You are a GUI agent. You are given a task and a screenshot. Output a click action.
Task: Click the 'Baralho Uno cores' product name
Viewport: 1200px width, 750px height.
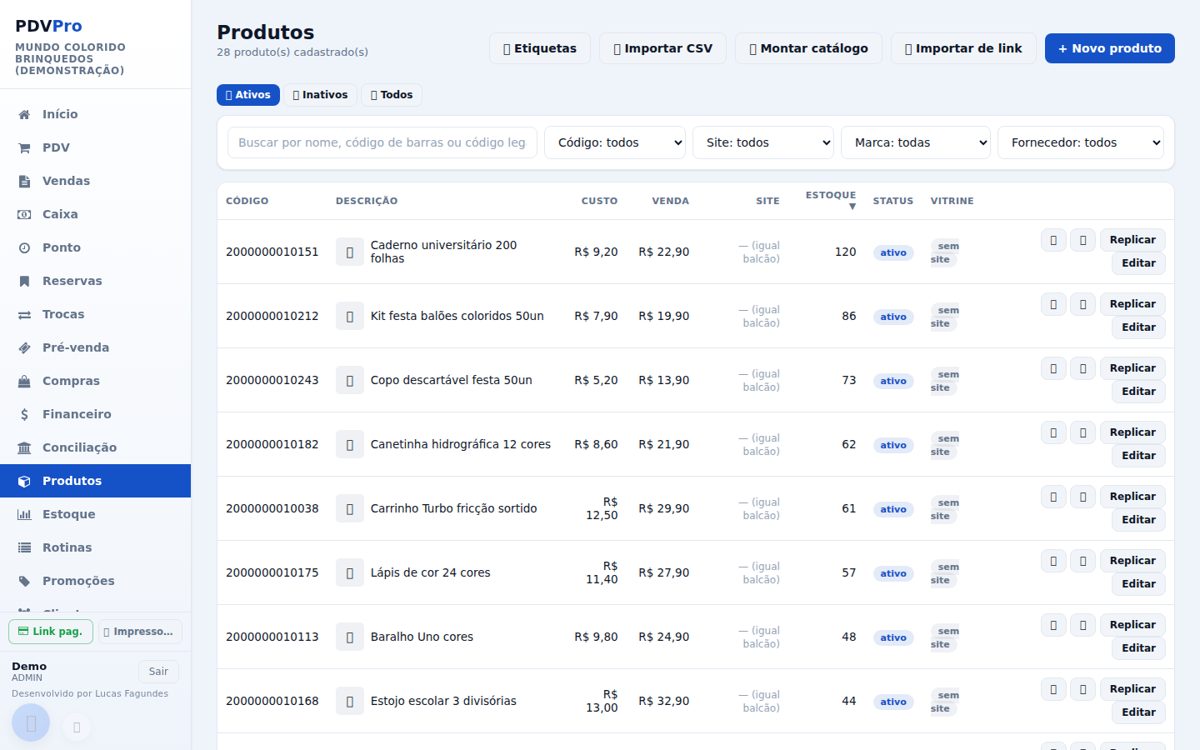point(422,637)
